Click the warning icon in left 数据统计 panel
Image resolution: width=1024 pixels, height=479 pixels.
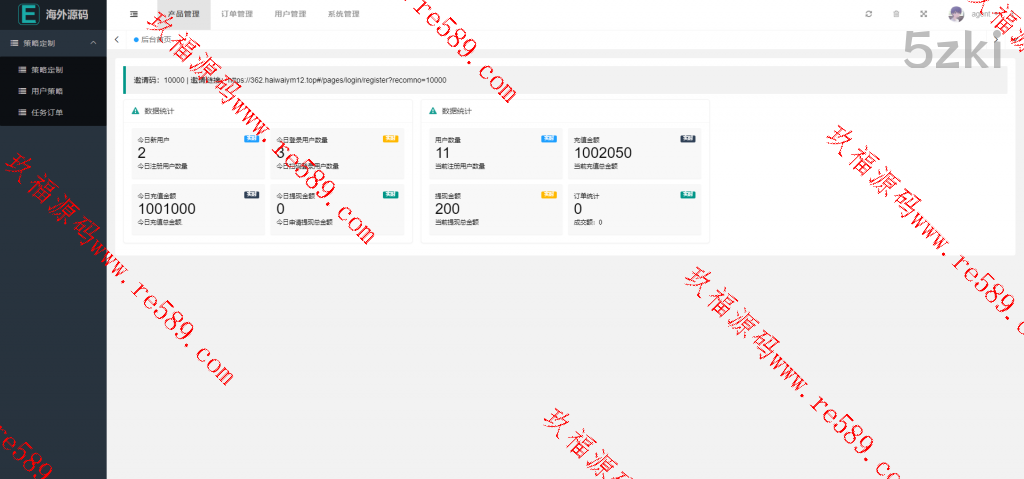click(135, 111)
